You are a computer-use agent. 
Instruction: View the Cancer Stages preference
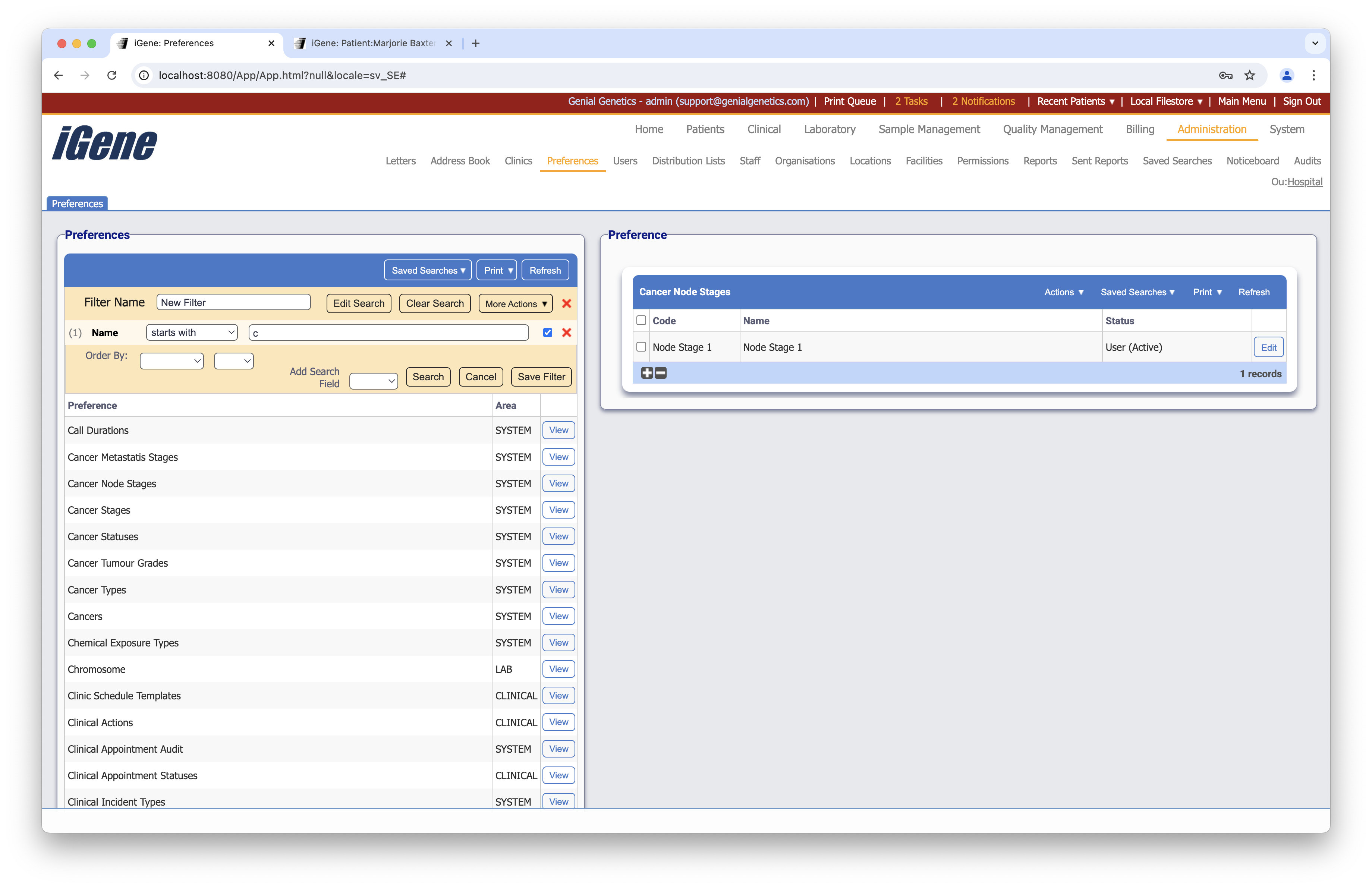pos(558,510)
